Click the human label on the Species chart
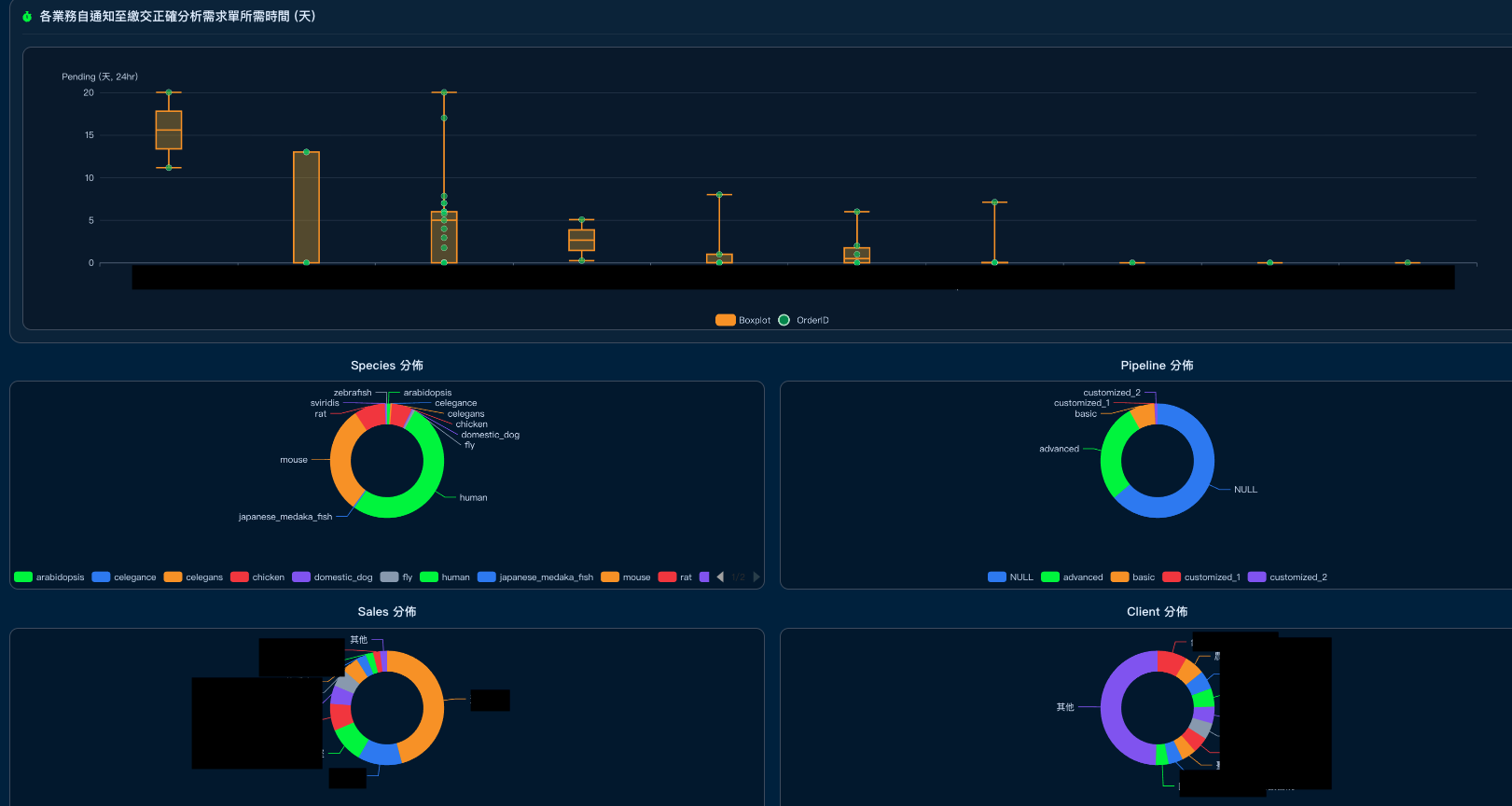 click(473, 497)
